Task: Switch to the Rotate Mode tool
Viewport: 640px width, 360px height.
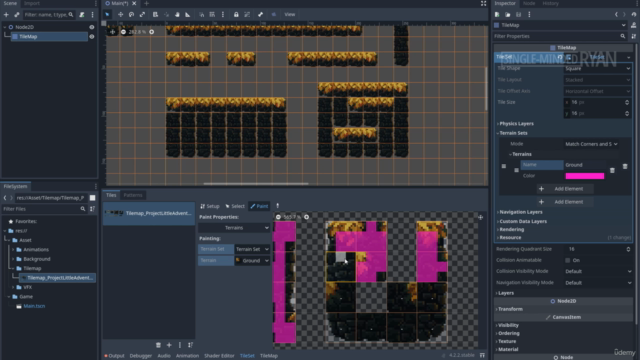Action: click(131, 14)
